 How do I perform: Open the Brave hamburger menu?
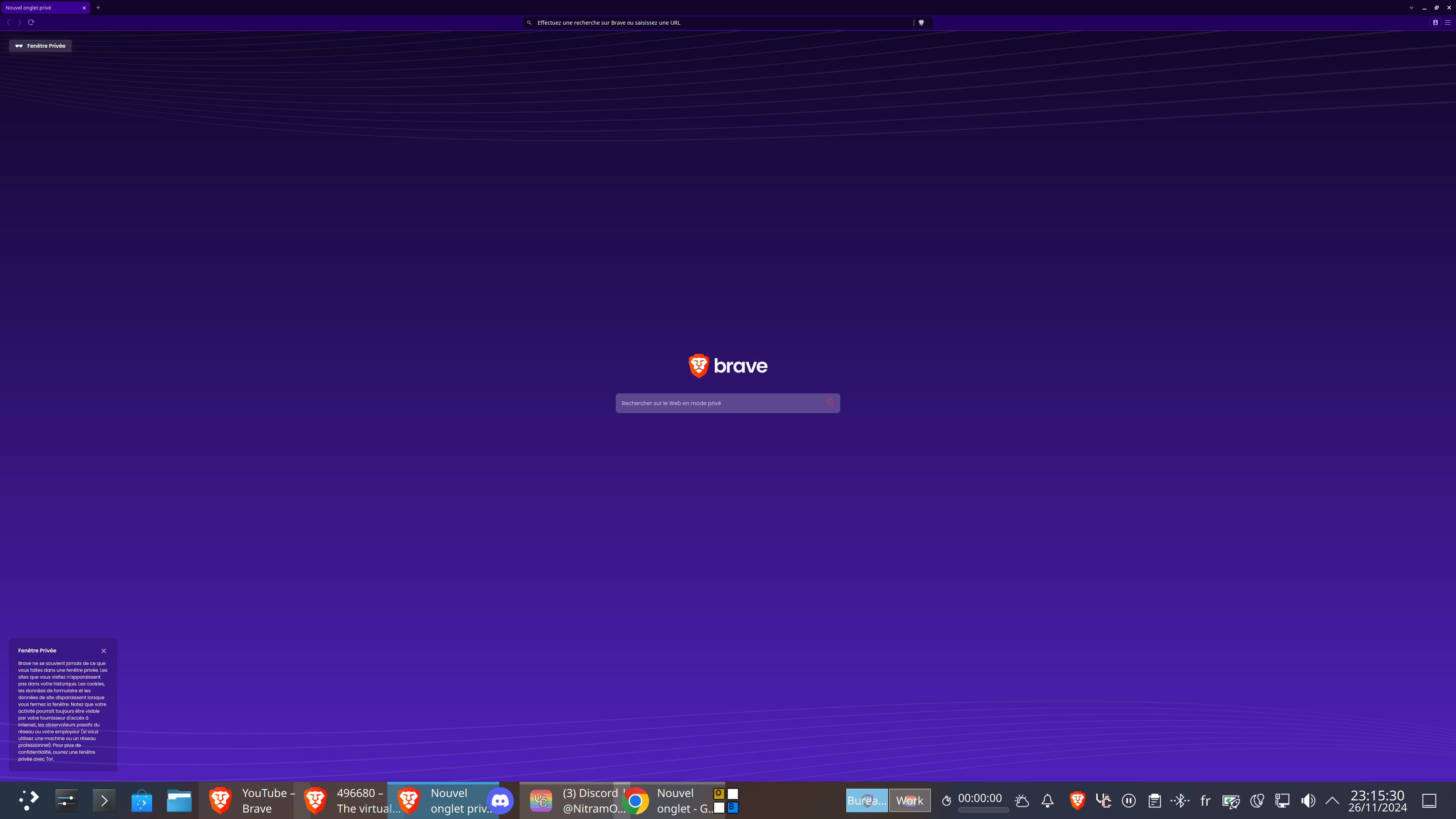coord(1448,23)
